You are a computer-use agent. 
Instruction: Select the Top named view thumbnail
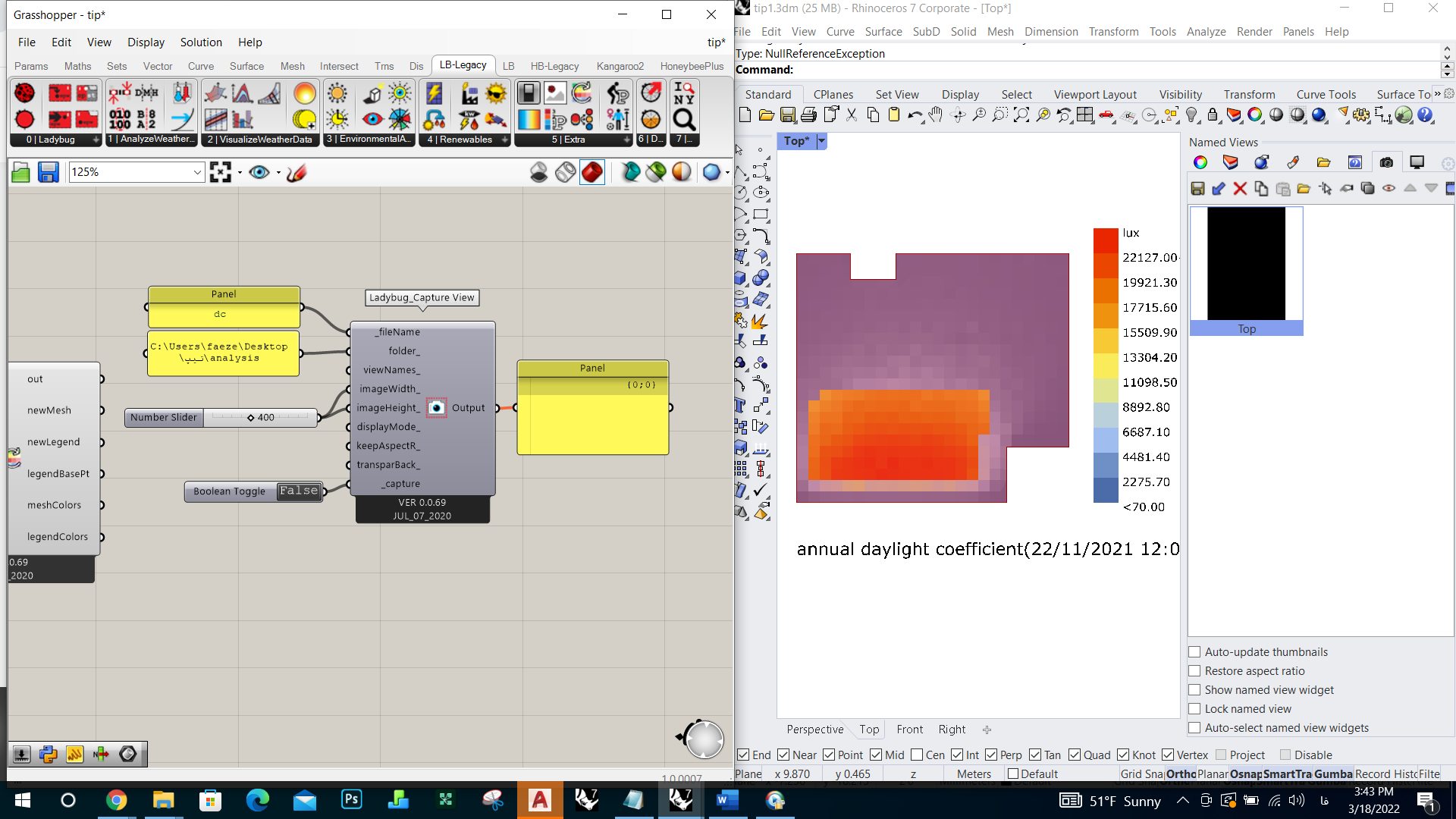(1246, 271)
